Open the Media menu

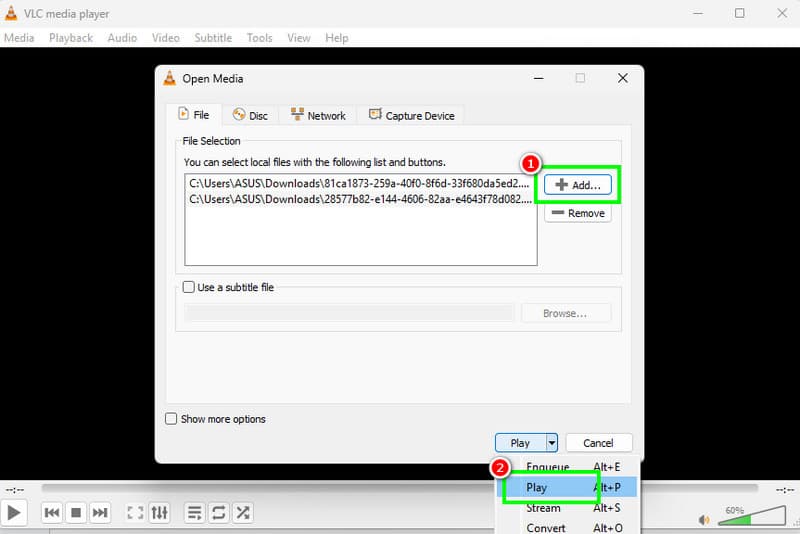coord(19,38)
